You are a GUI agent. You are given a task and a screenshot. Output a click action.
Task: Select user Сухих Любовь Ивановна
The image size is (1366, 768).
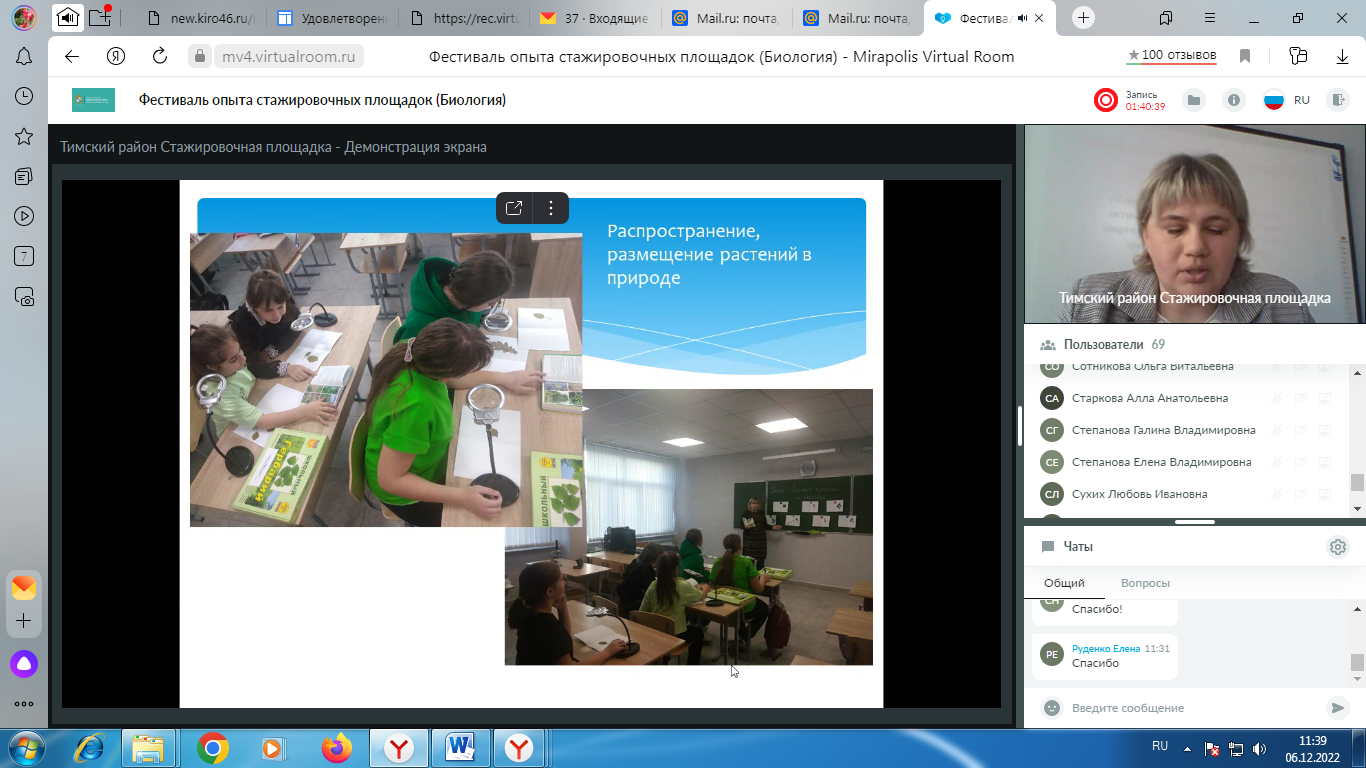coord(1139,494)
